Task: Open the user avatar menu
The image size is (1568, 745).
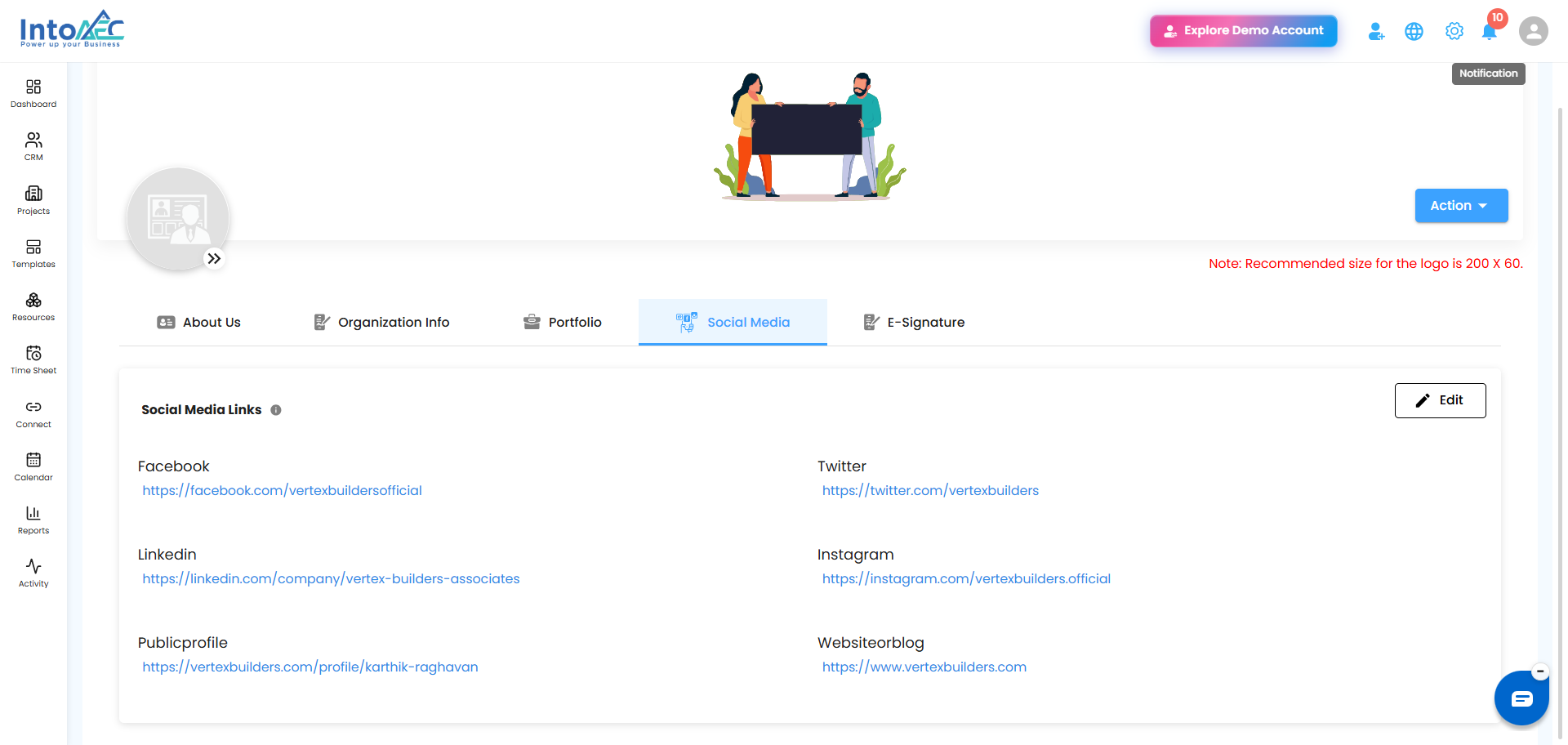Action: 1533,31
